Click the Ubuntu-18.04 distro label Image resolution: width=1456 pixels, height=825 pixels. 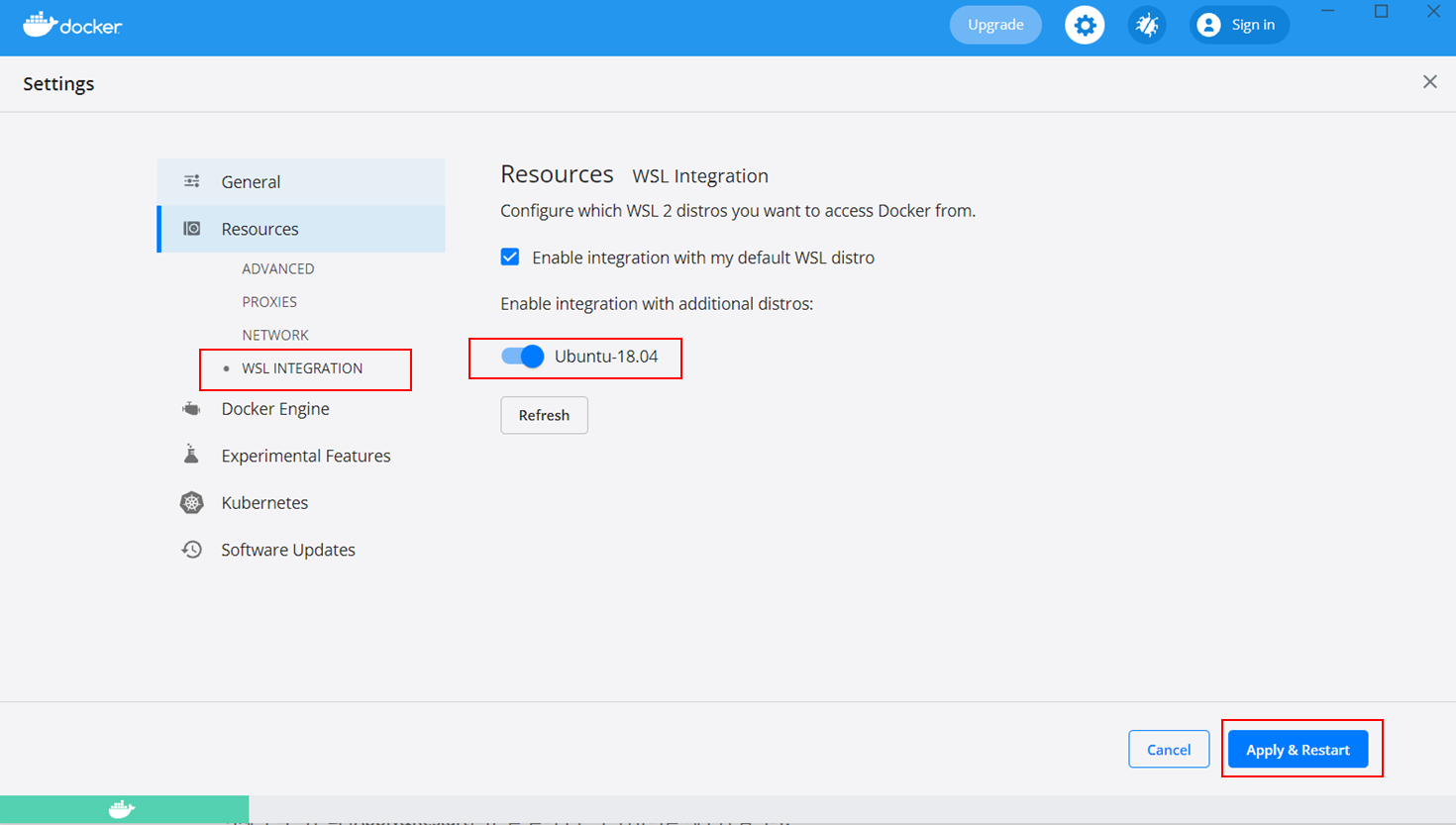(606, 357)
